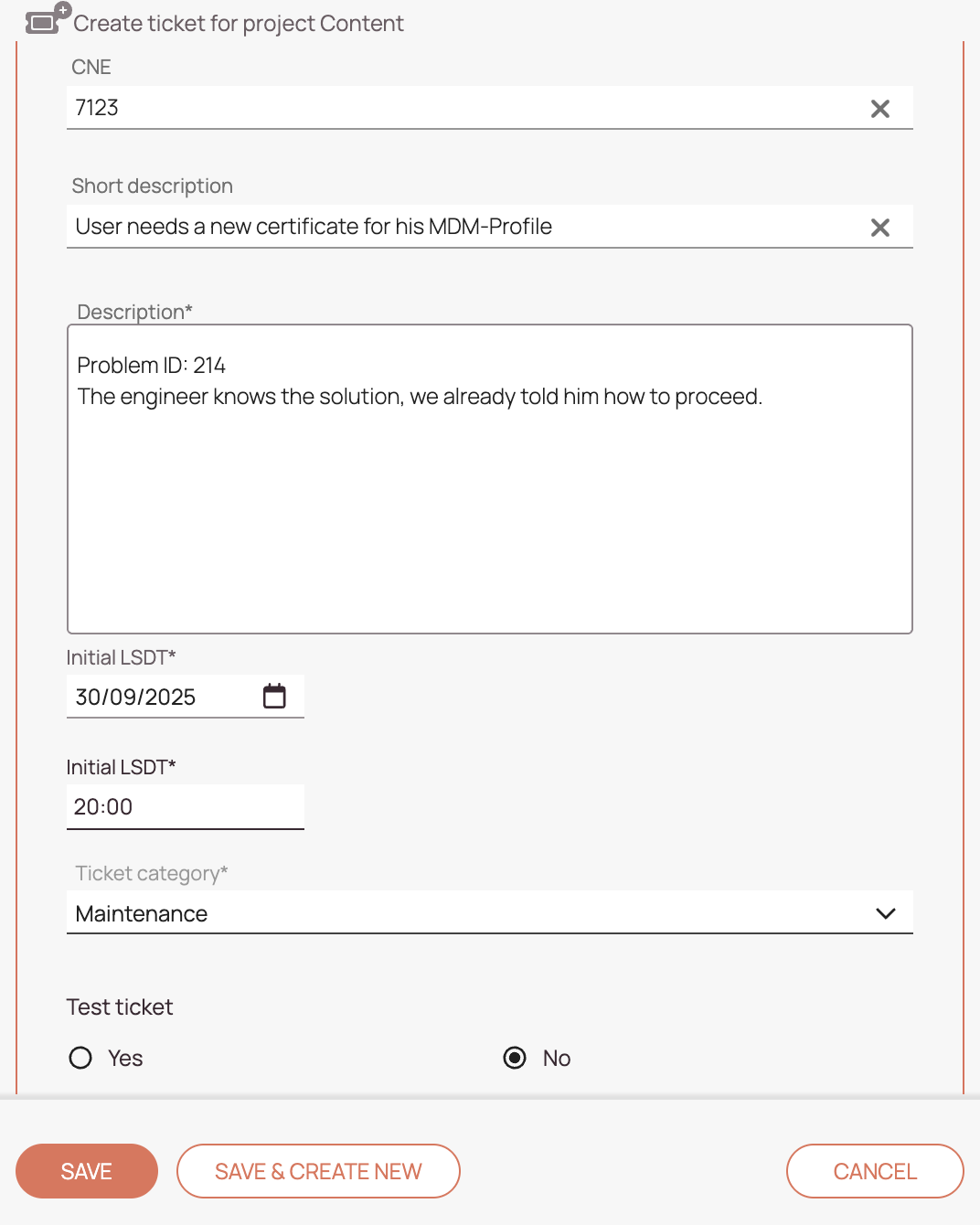
Task: Click the SAVE button
Action: click(x=87, y=1171)
